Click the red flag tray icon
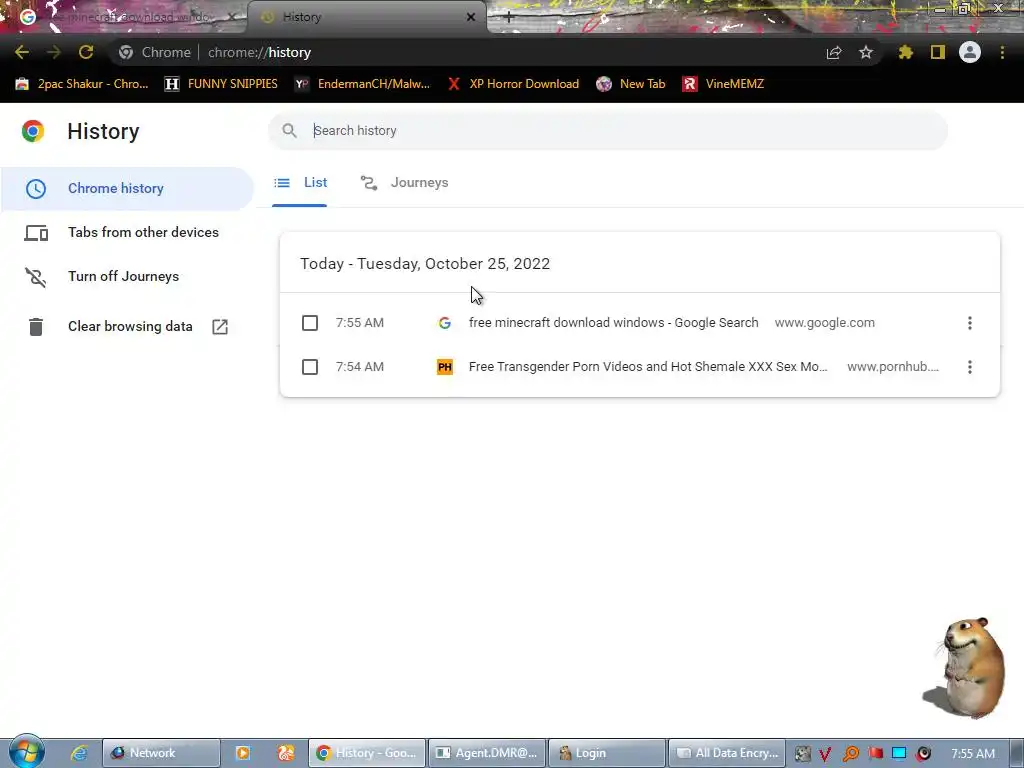The width and height of the screenshot is (1024, 768). (875, 753)
